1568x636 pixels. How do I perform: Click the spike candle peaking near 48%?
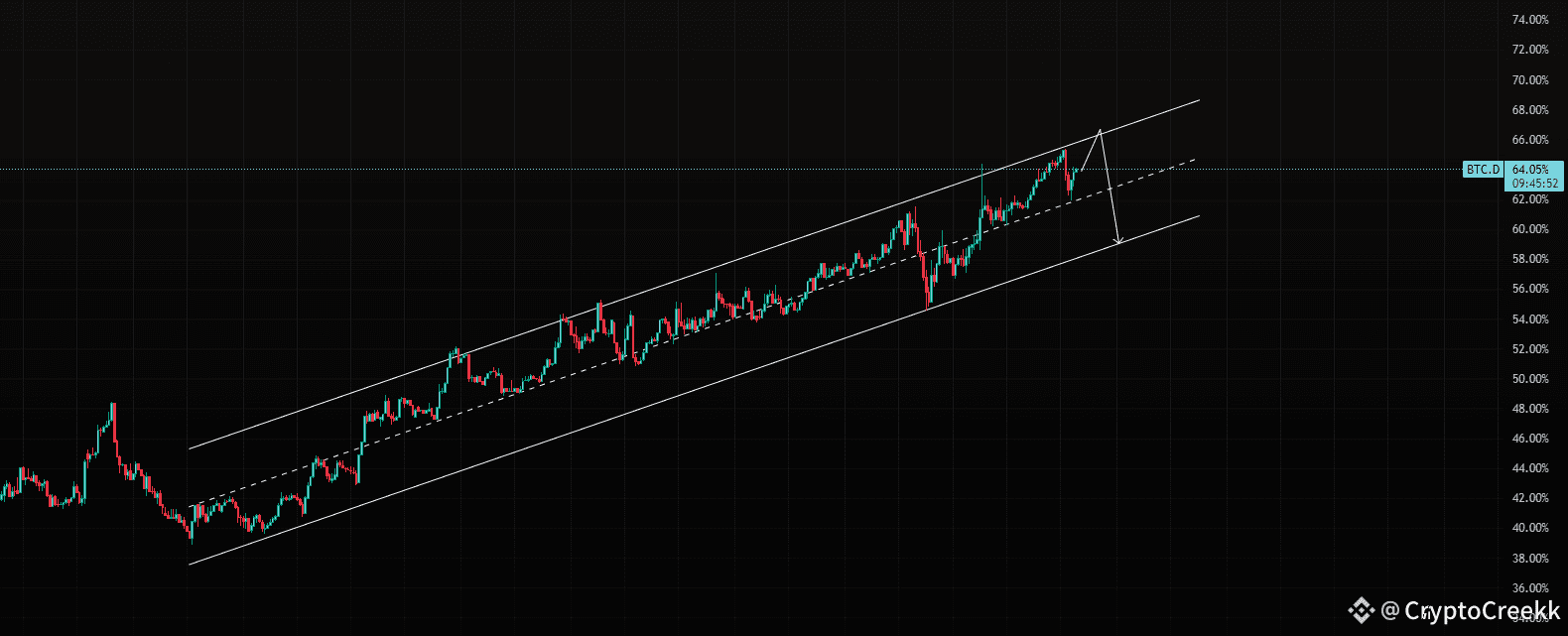113,422
